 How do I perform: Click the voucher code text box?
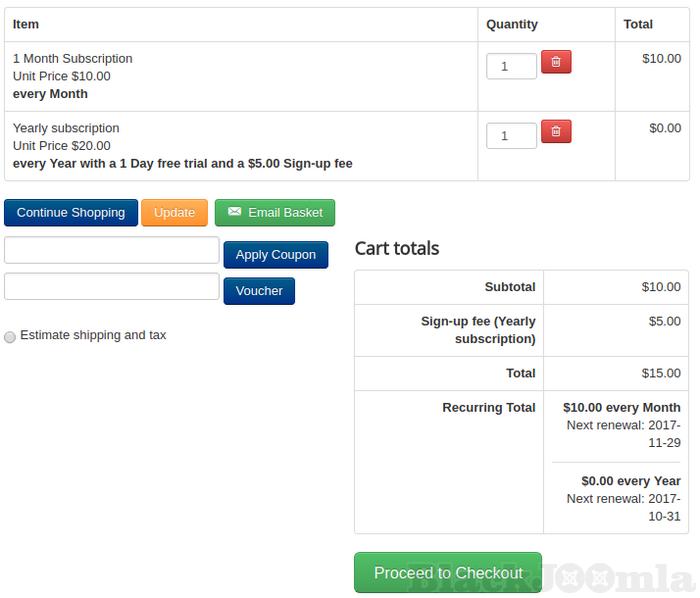pyautogui.click(x=112, y=286)
